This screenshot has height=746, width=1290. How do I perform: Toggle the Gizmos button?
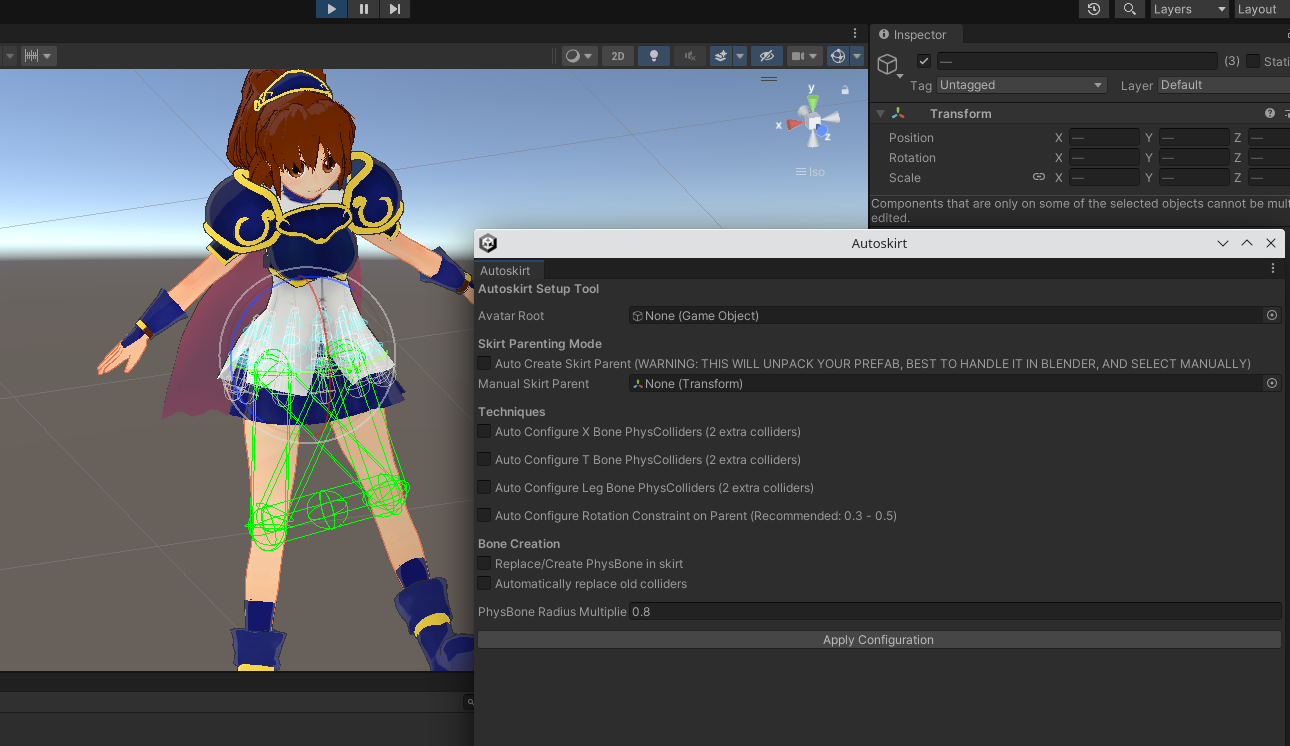[x=838, y=56]
